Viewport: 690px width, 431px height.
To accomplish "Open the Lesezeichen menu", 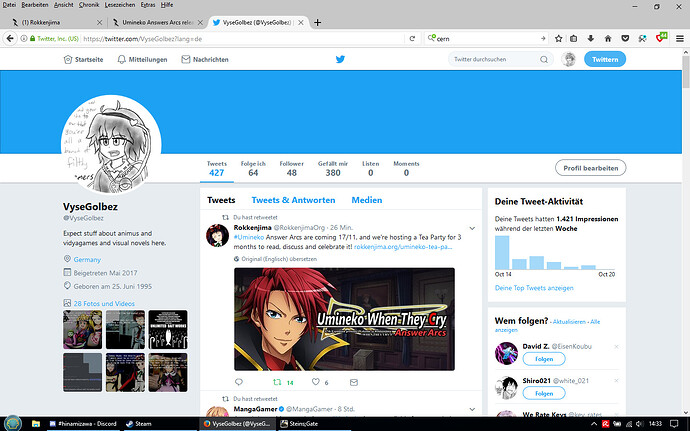I will point(120,5).
